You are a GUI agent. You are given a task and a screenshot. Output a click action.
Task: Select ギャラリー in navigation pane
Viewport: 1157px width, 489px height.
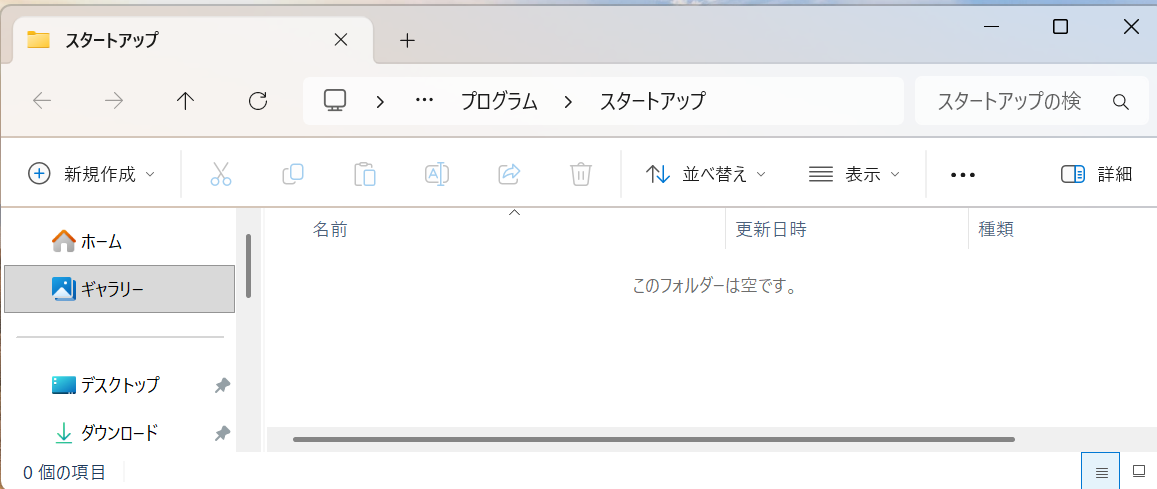click(120, 288)
